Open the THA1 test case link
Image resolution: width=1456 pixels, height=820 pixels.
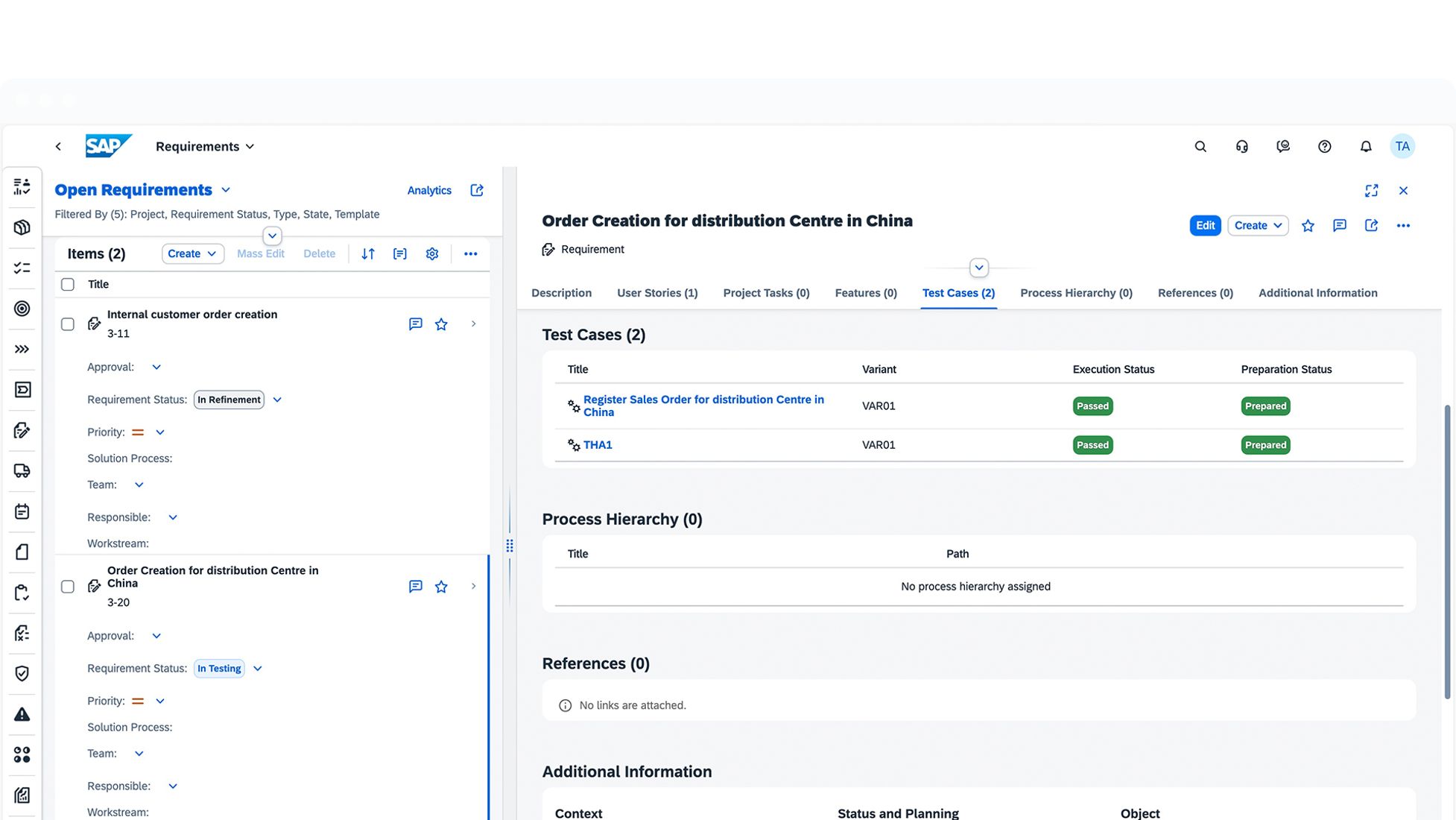pyautogui.click(x=598, y=445)
